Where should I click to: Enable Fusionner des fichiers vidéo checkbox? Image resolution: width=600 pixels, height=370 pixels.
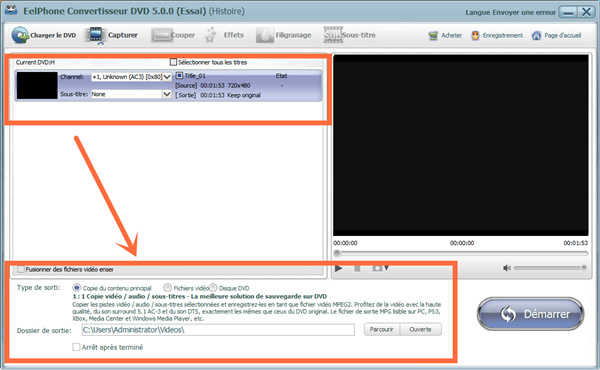pyautogui.click(x=20, y=269)
